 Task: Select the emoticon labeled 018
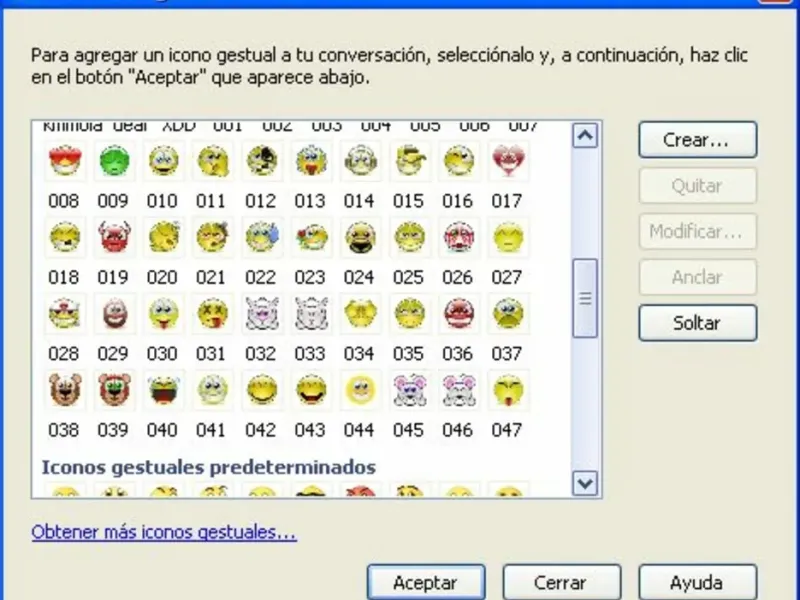click(x=65, y=237)
